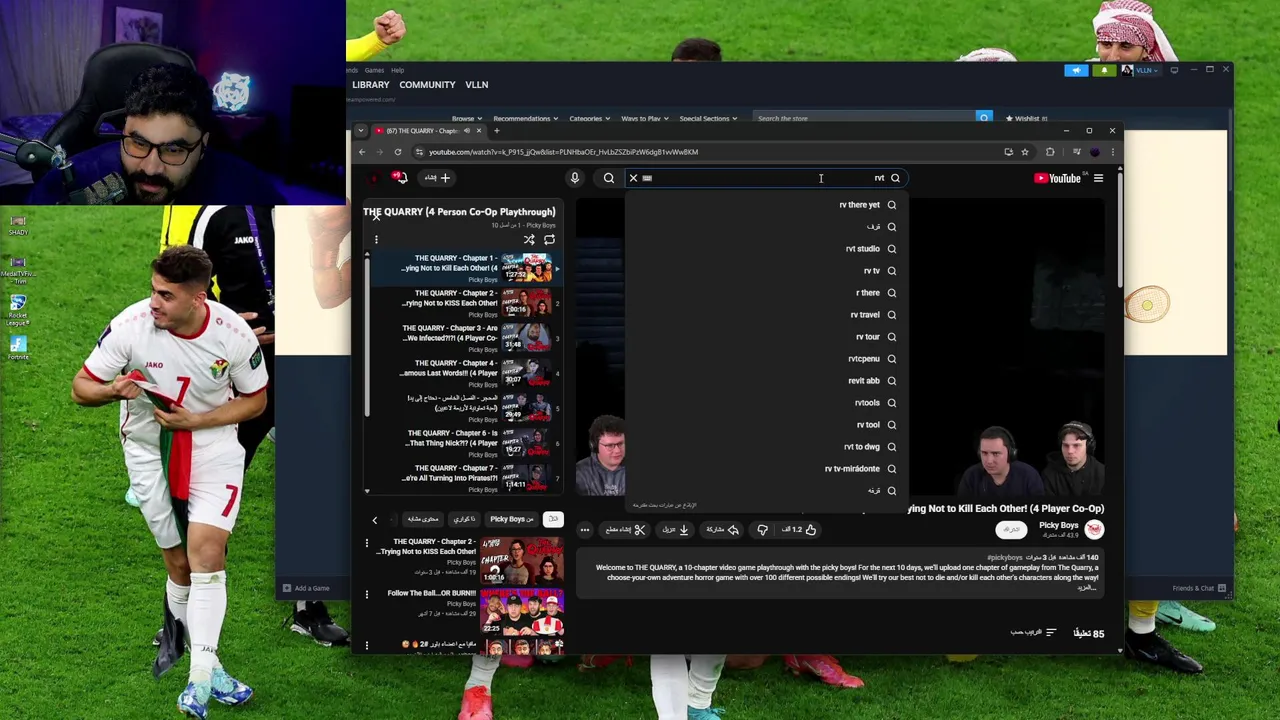Go to the YouTube home logo
This screenshot has height=720, width=1280.
[1057, 178]
